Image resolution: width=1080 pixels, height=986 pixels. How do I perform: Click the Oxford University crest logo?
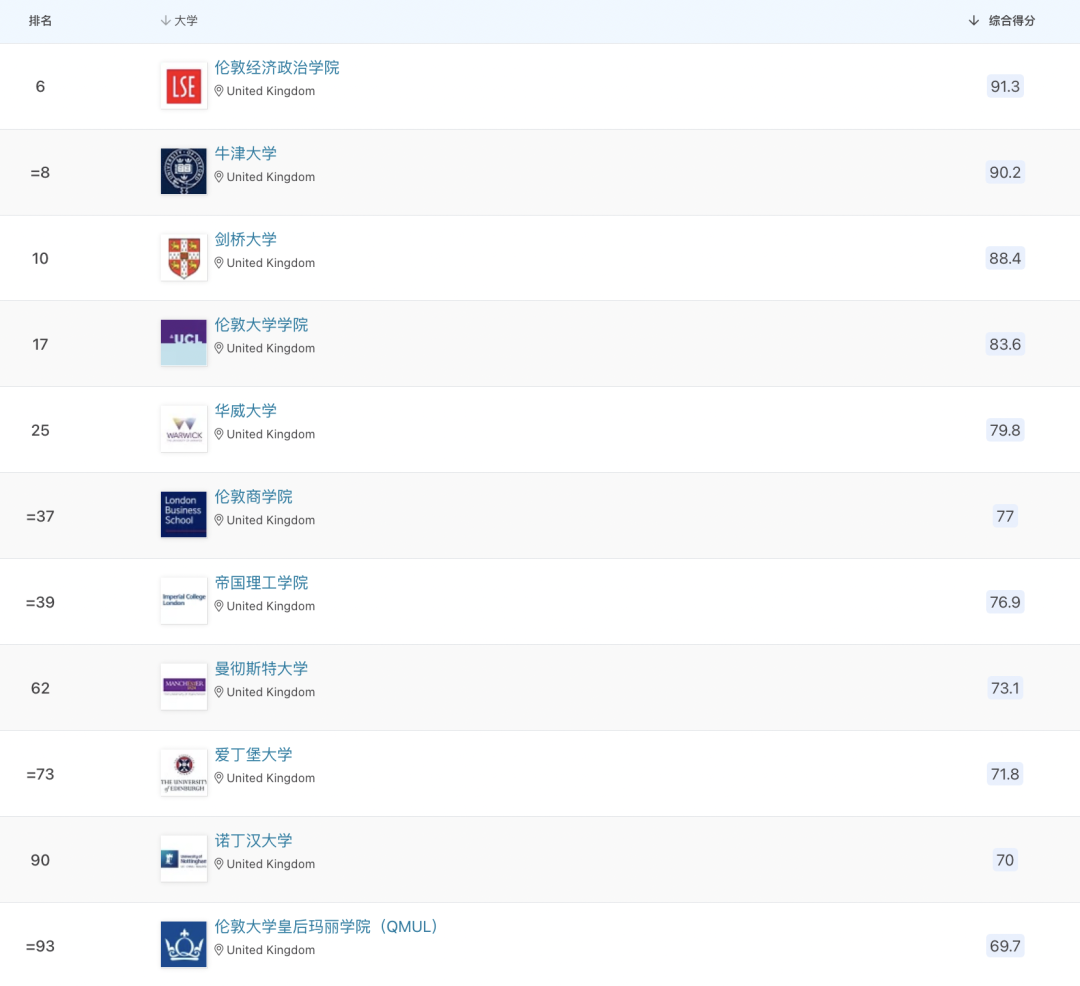pyautogui.click(x=183, y=171)
